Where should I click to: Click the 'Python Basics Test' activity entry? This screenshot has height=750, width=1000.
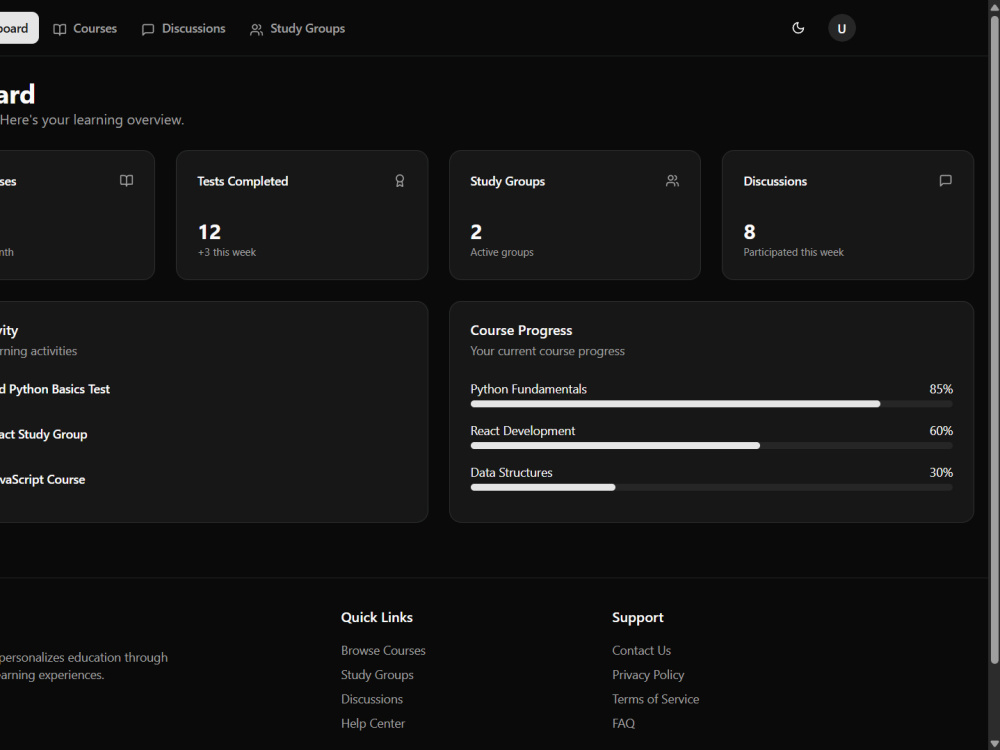pyautogui.click(x=55, y=389)
